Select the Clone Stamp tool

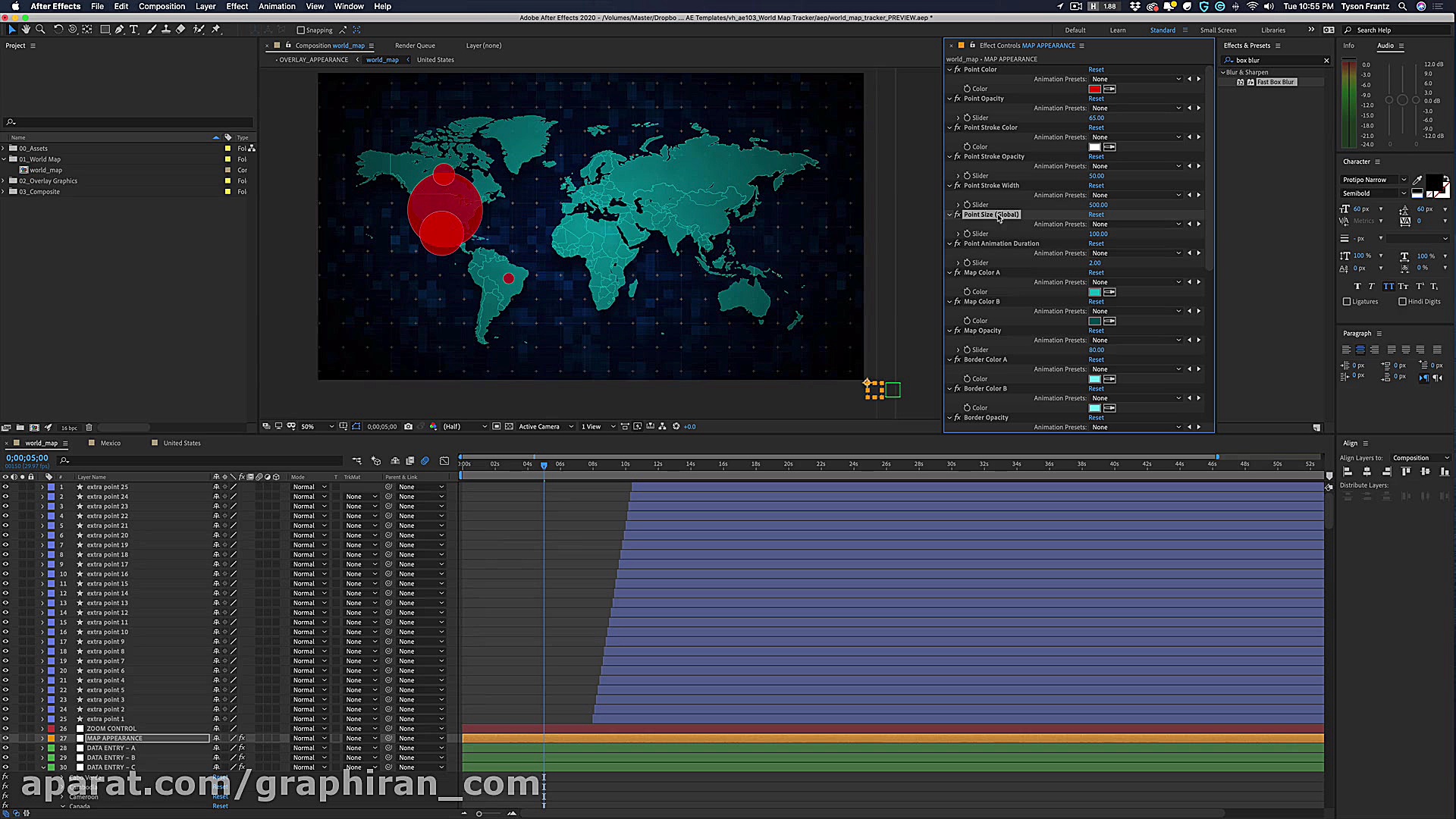[166, 30]
